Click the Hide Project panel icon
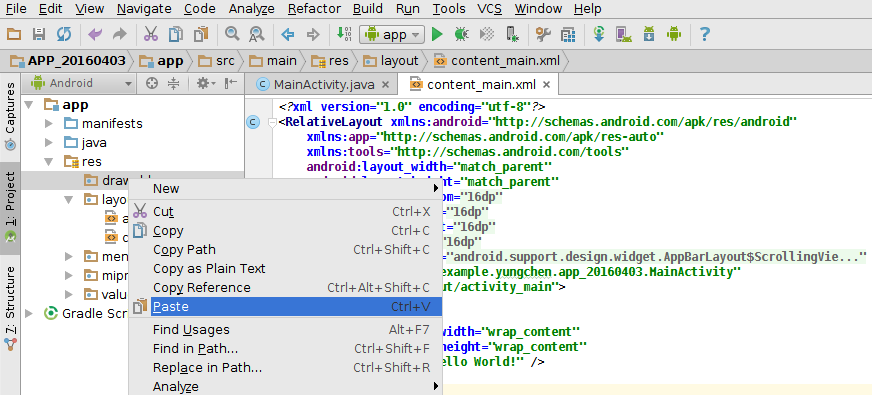 [x=231, y=83]
